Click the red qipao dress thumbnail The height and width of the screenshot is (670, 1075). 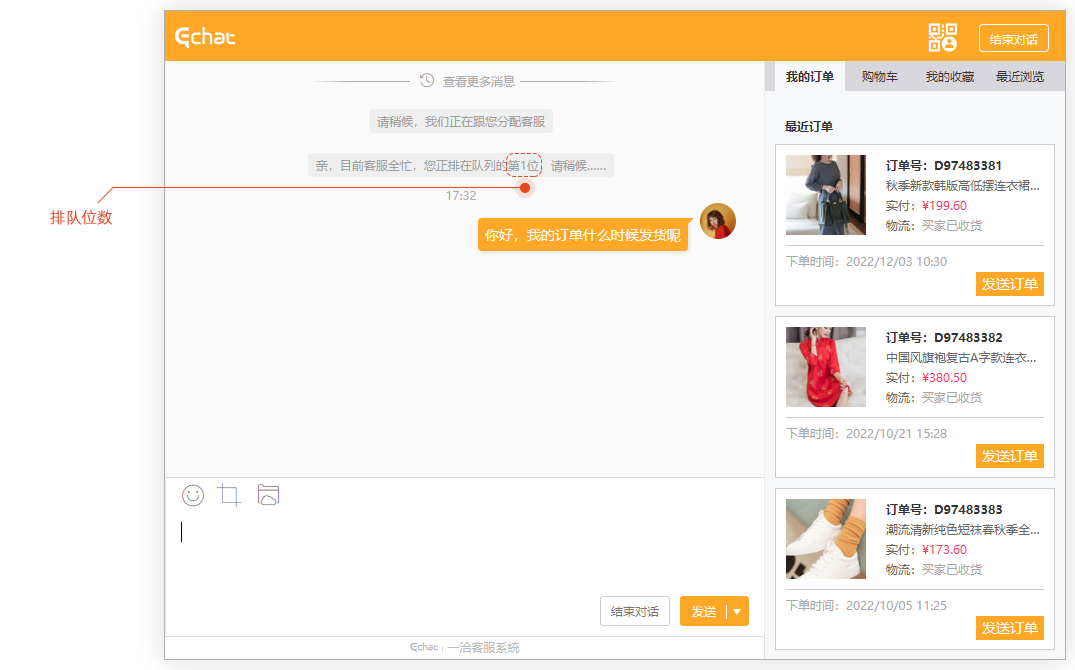pyautogui.click(x=825, y=367)
